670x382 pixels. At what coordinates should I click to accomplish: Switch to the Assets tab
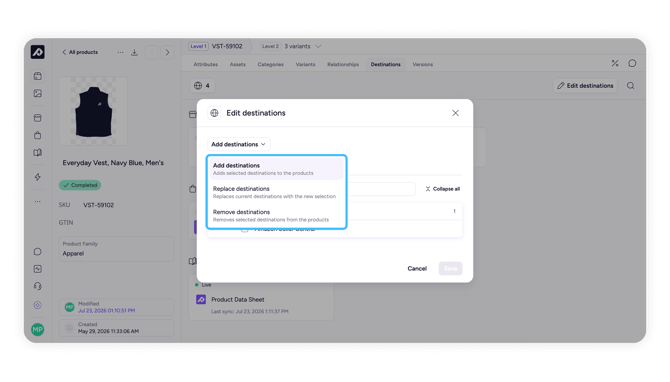click(238, 64)
